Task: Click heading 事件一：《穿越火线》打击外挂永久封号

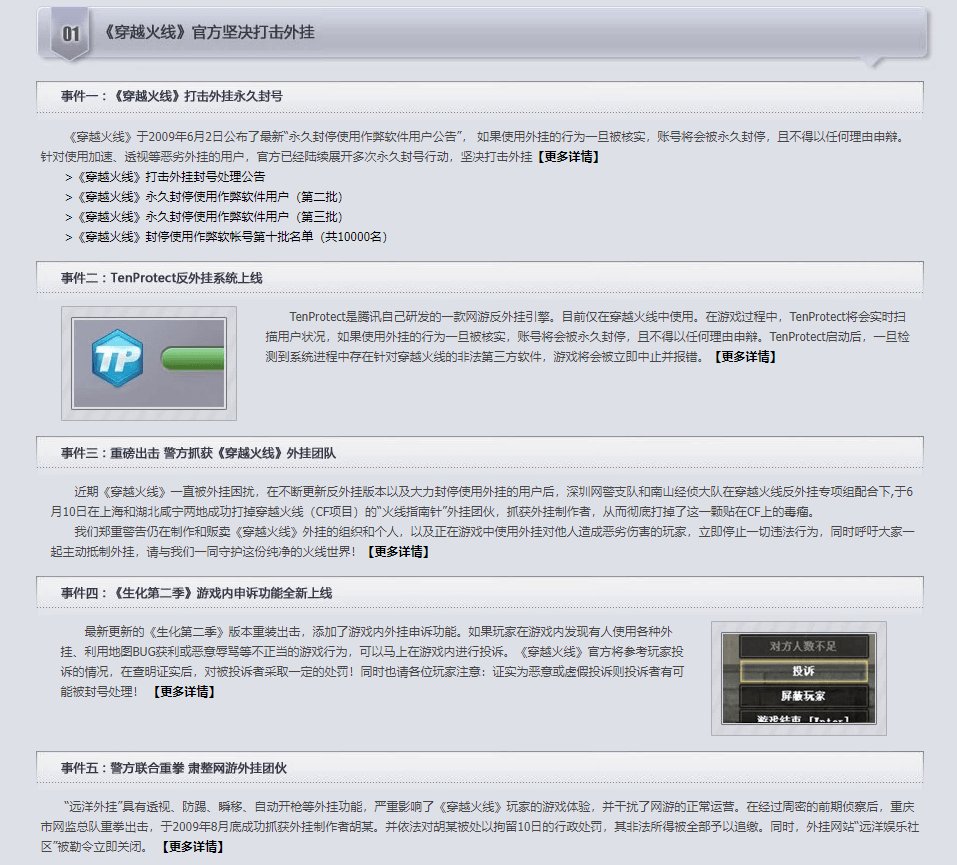Action: pos(172,96)
